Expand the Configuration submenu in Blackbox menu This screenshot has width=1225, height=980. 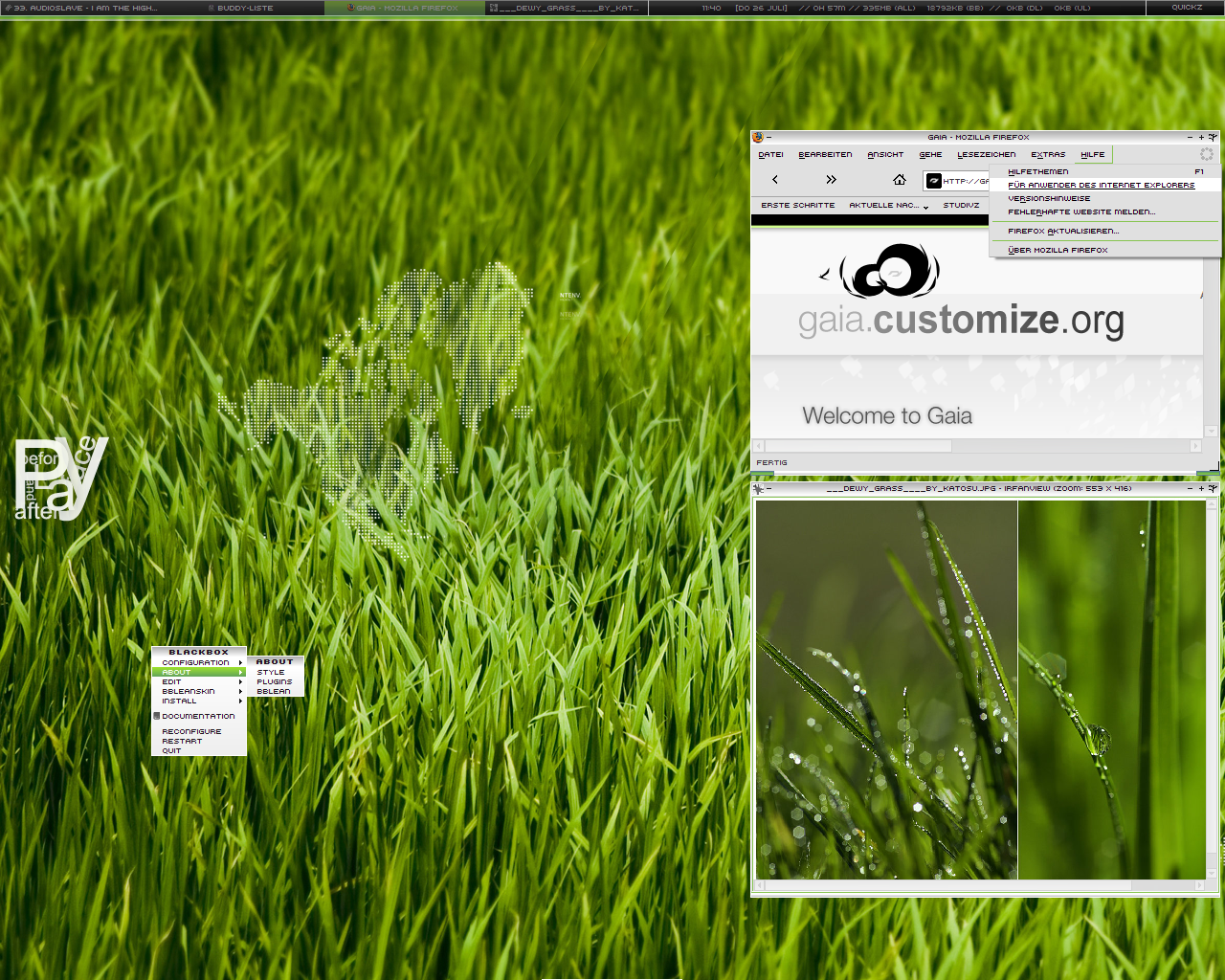[x=198, y=662]
